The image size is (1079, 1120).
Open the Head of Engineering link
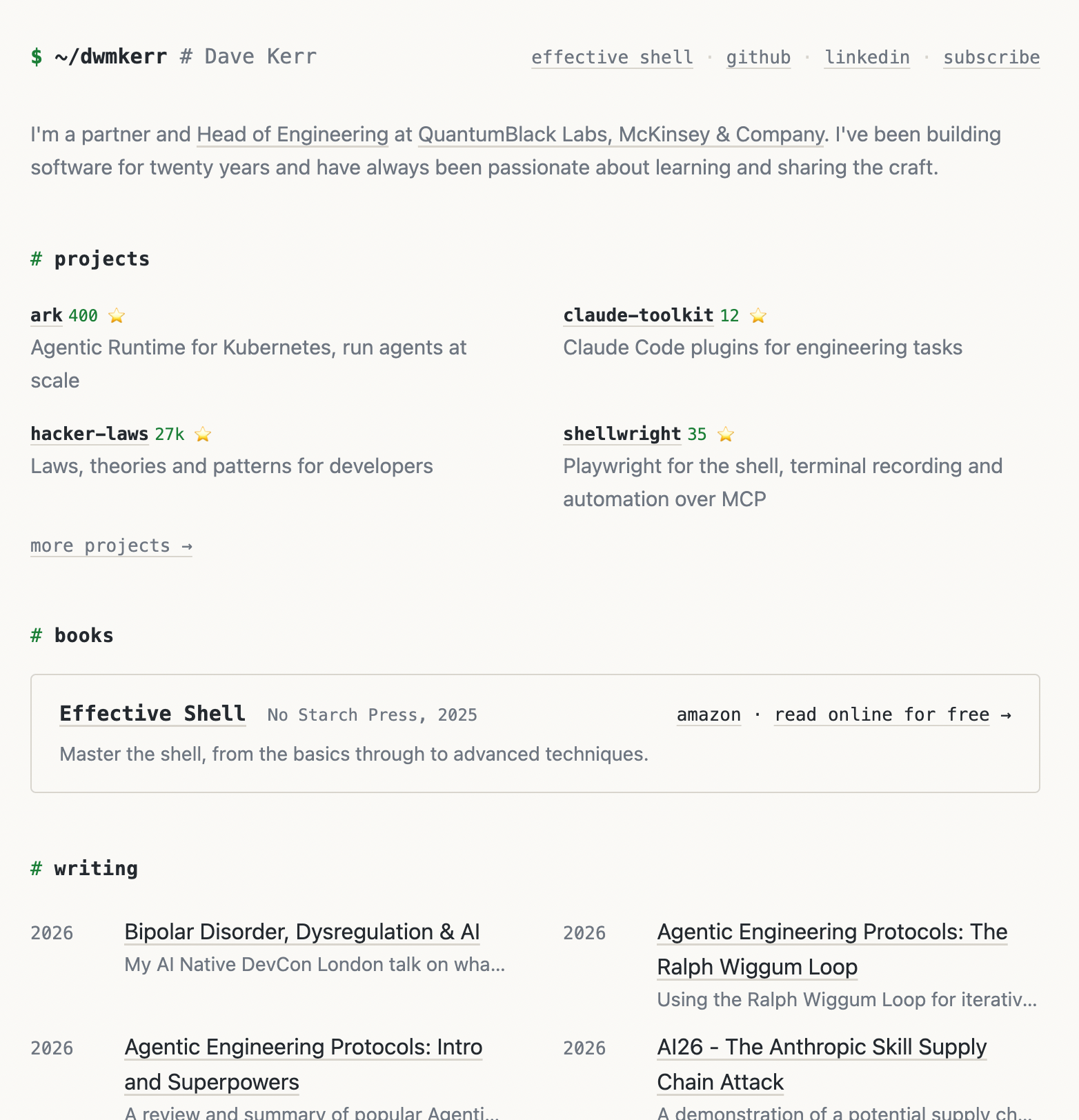coord(293,134)
